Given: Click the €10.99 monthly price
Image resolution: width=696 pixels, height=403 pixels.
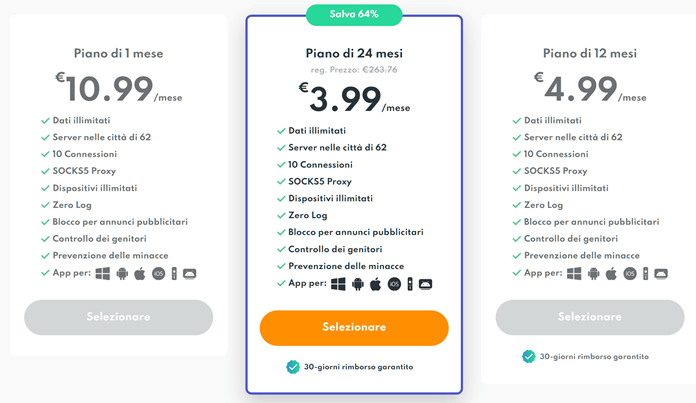Looking at the screenshot, I should tap(108, 89).
